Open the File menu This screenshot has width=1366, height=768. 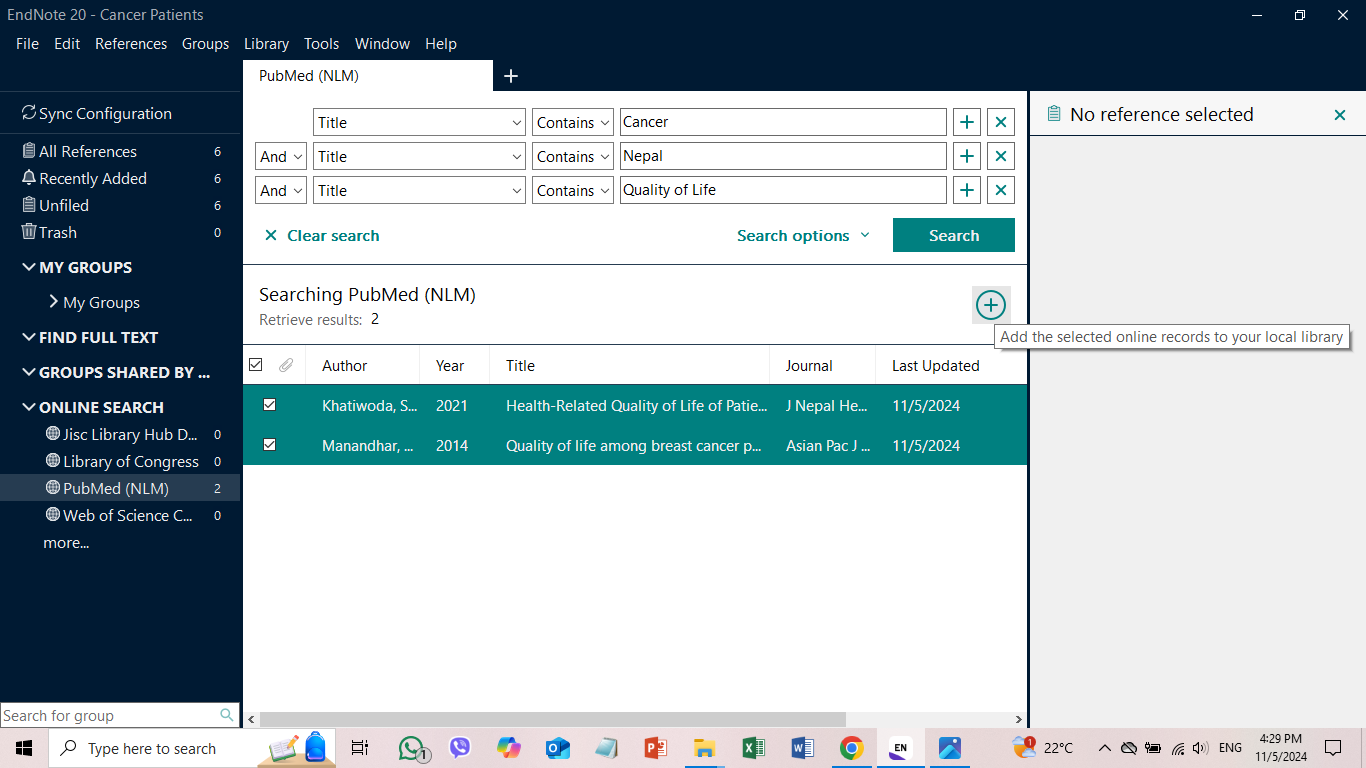[27, 44]
